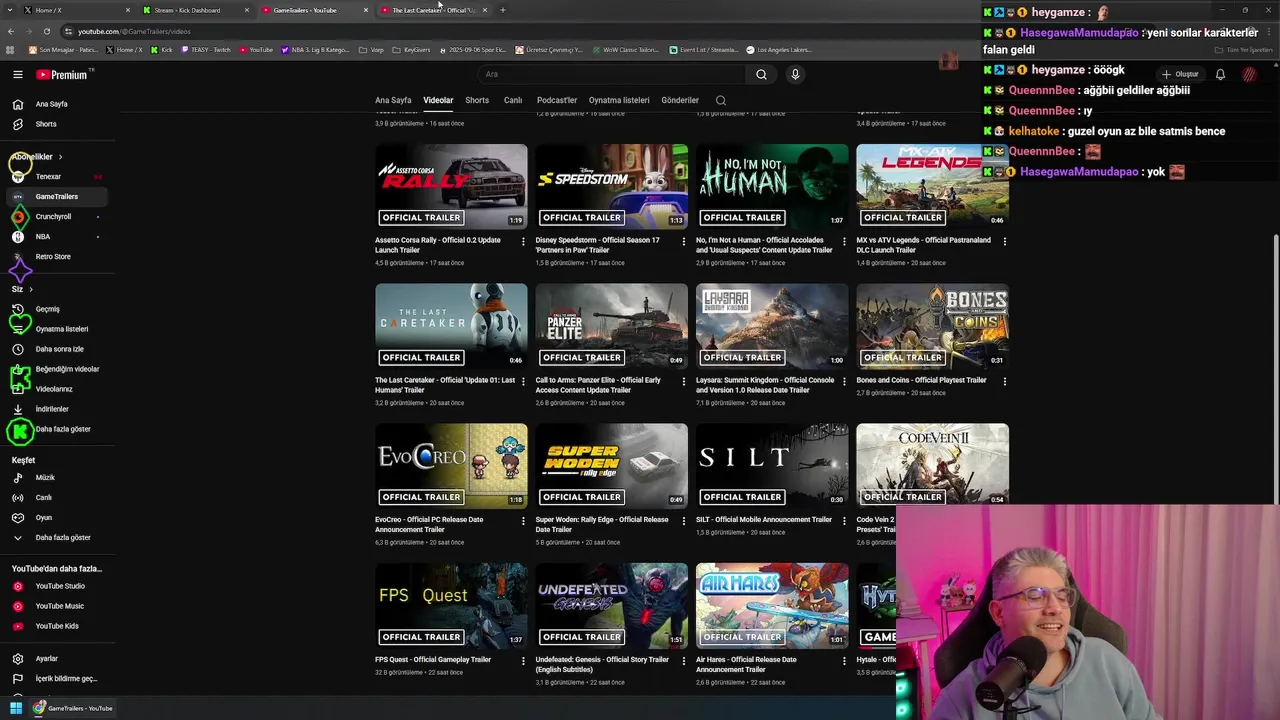Click the Oluştur create button
The height and width of the screenshot is (720, 1280).
click(x=1181, y=74)
